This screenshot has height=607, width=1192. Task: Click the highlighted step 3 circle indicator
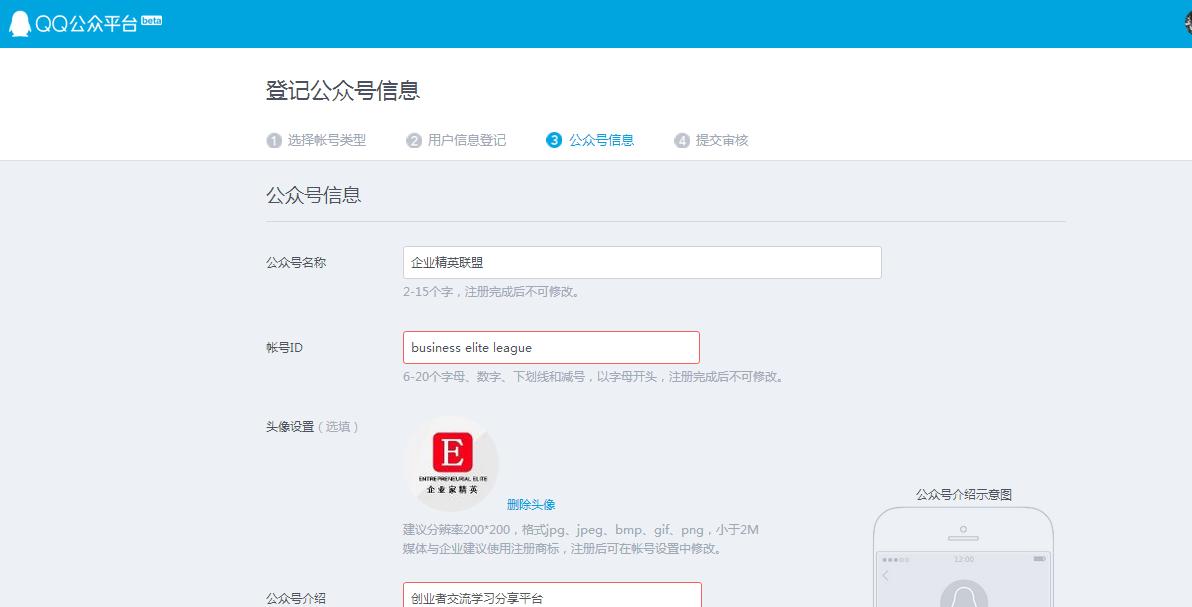coord(555,140)
